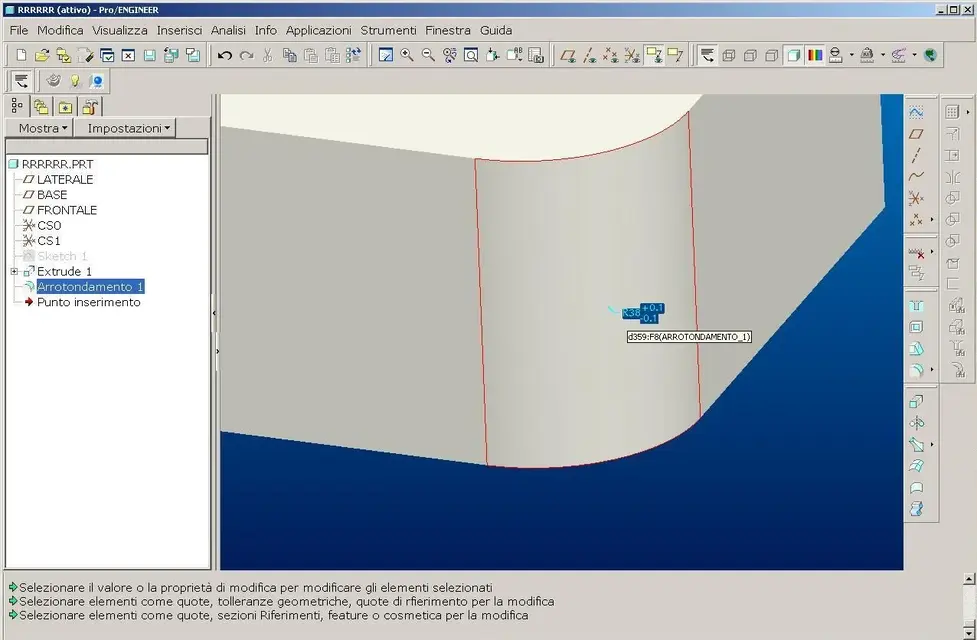Click the Coordinate System tool in right toolbar

pyautogui.click(x=916, y=198)
